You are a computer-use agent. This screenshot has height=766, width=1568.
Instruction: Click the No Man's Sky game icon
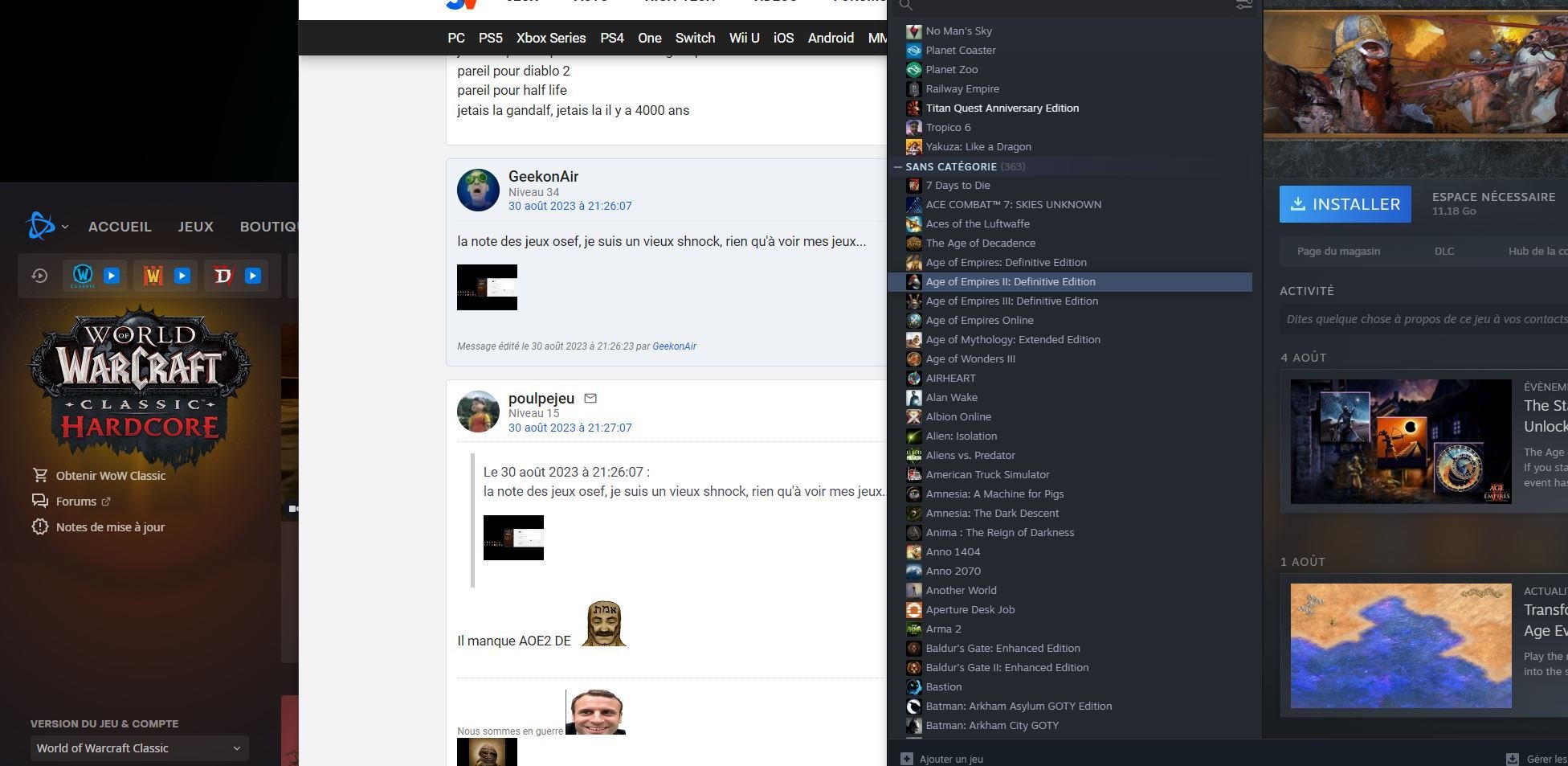[913, 31]
